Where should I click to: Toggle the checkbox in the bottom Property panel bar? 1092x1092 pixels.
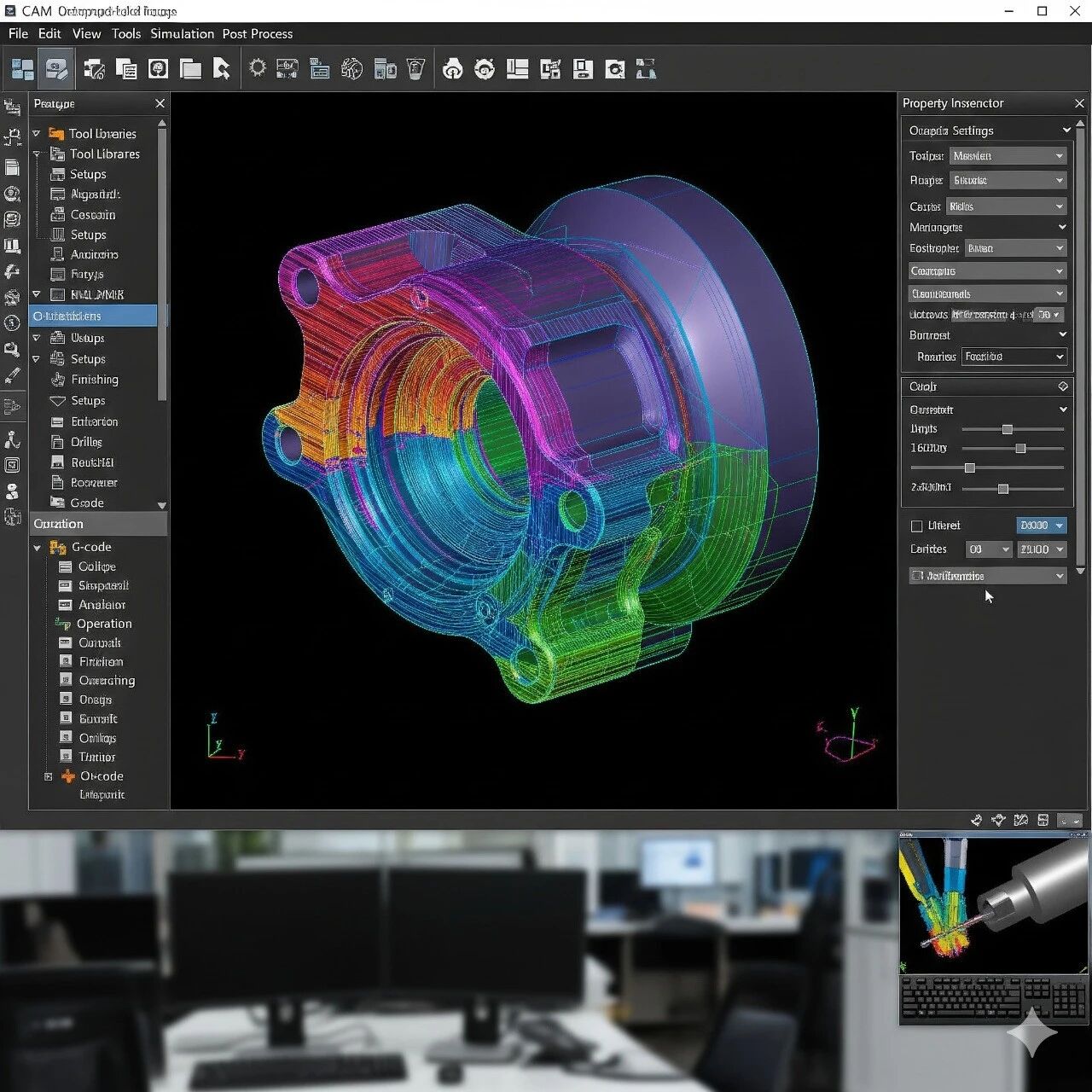[x=917, y=576]
